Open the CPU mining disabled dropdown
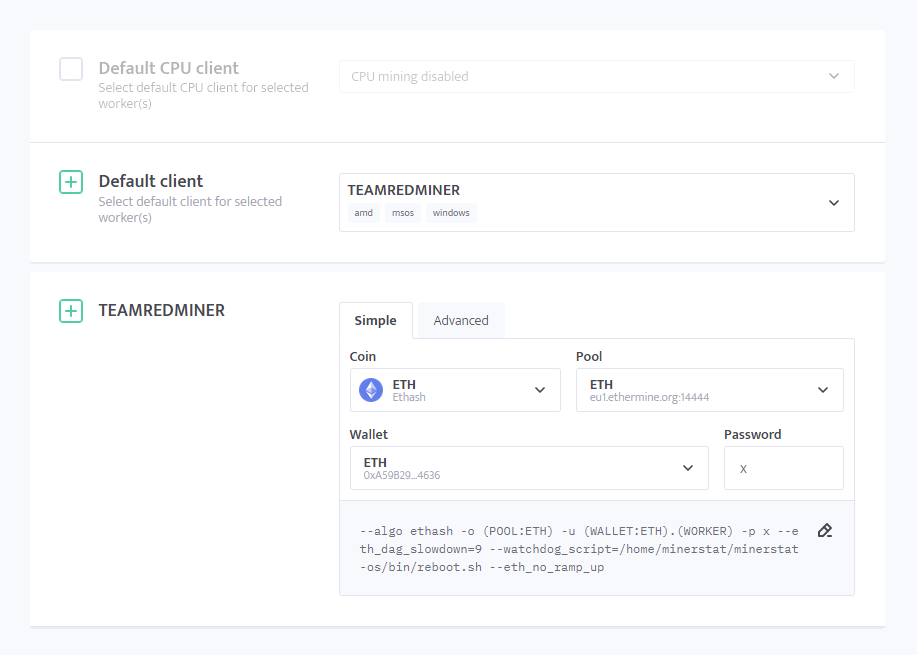The width and height of the screenshot is (917, 655). coord(597,77)
